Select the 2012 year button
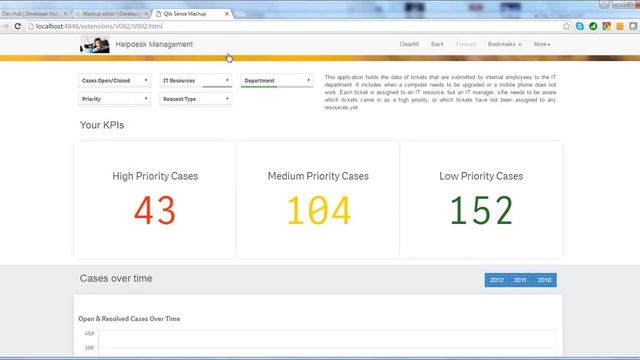The height and width of the screenshot is (360, 640). click(497, 280)
